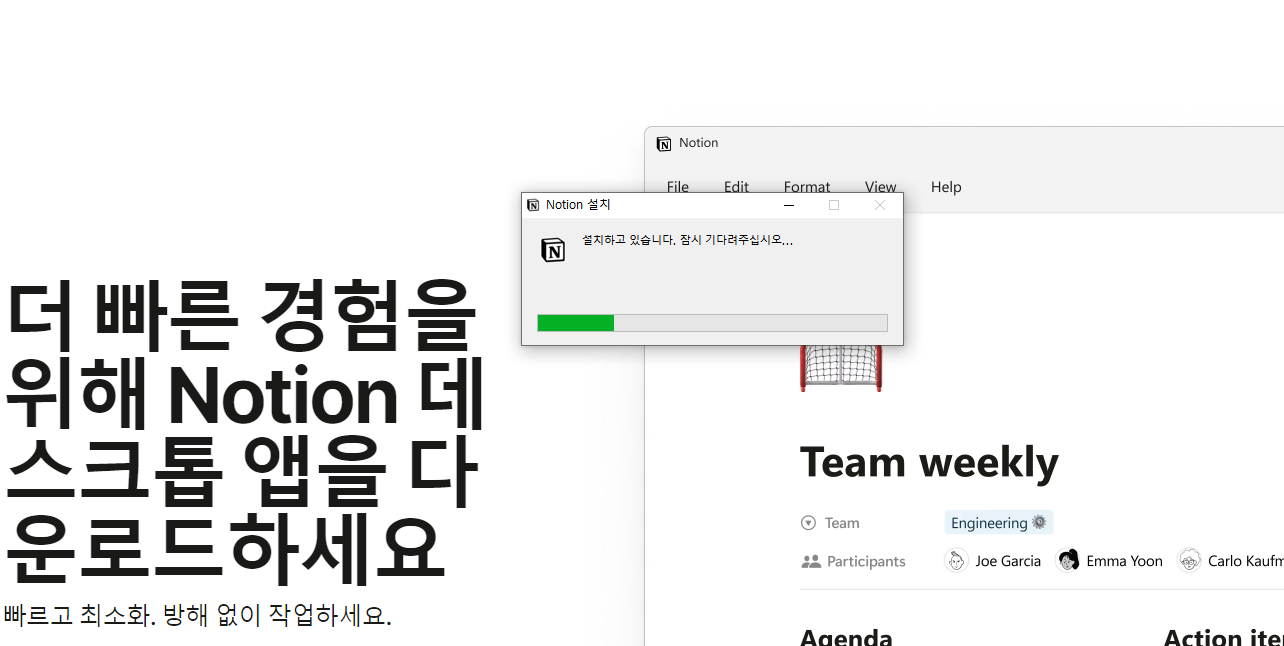Select the Engineering team tag

[999, 523]
